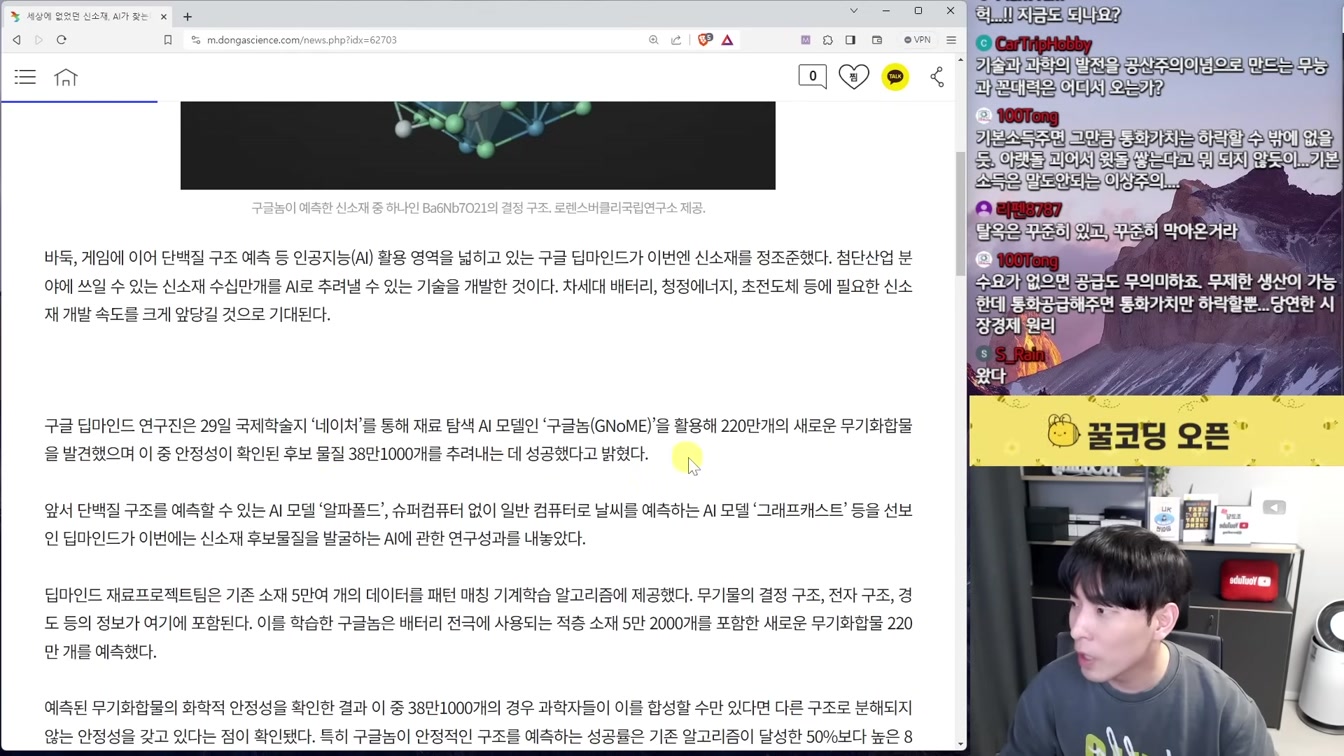Toggle the browser sidebar panel icon

[x=850, y=40]
